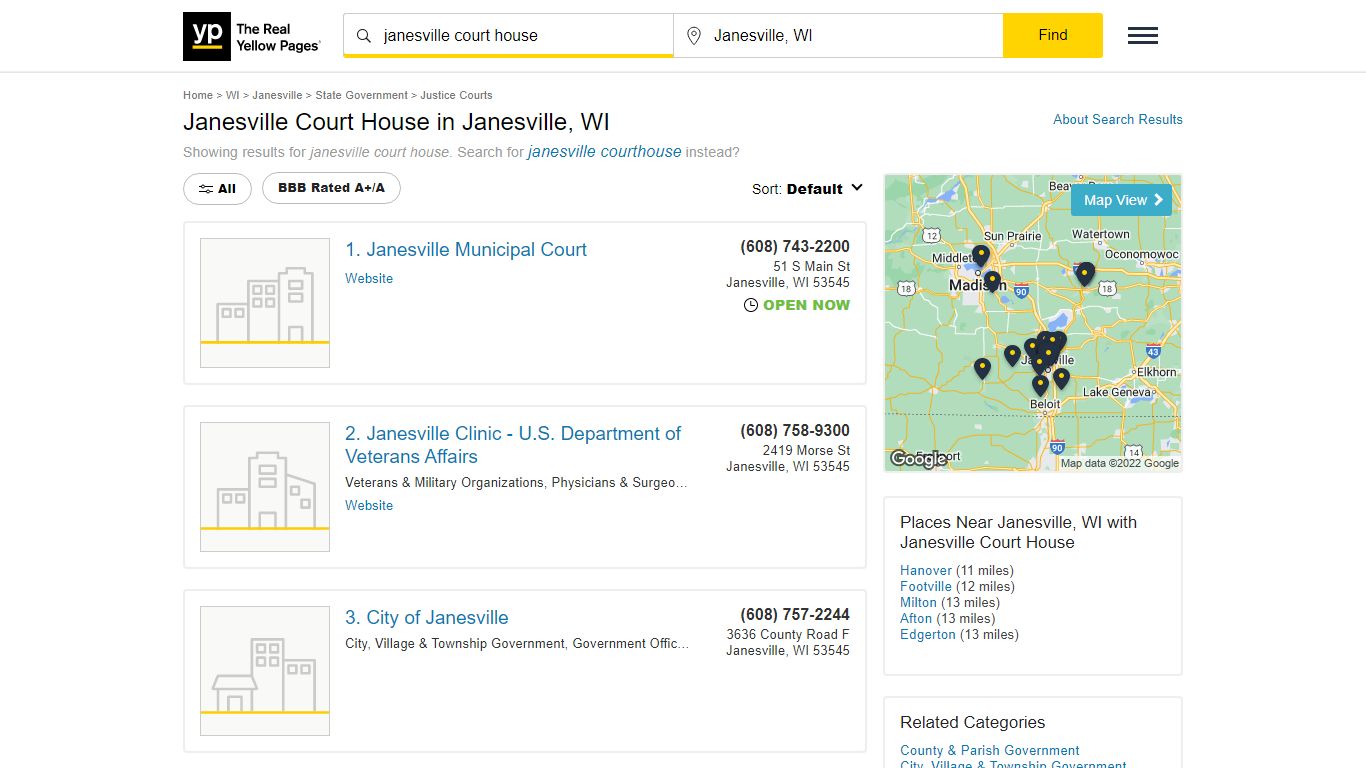Click the County & Parish Government category link
Screen dimensions: 1366x768
click(990, 750)
